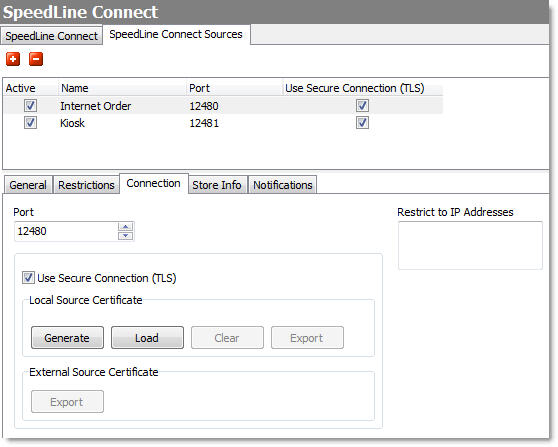Toggle TLS checkbox in Kiosk row
The width and height of the screenshot is (558, 447).
coord(362,122)
